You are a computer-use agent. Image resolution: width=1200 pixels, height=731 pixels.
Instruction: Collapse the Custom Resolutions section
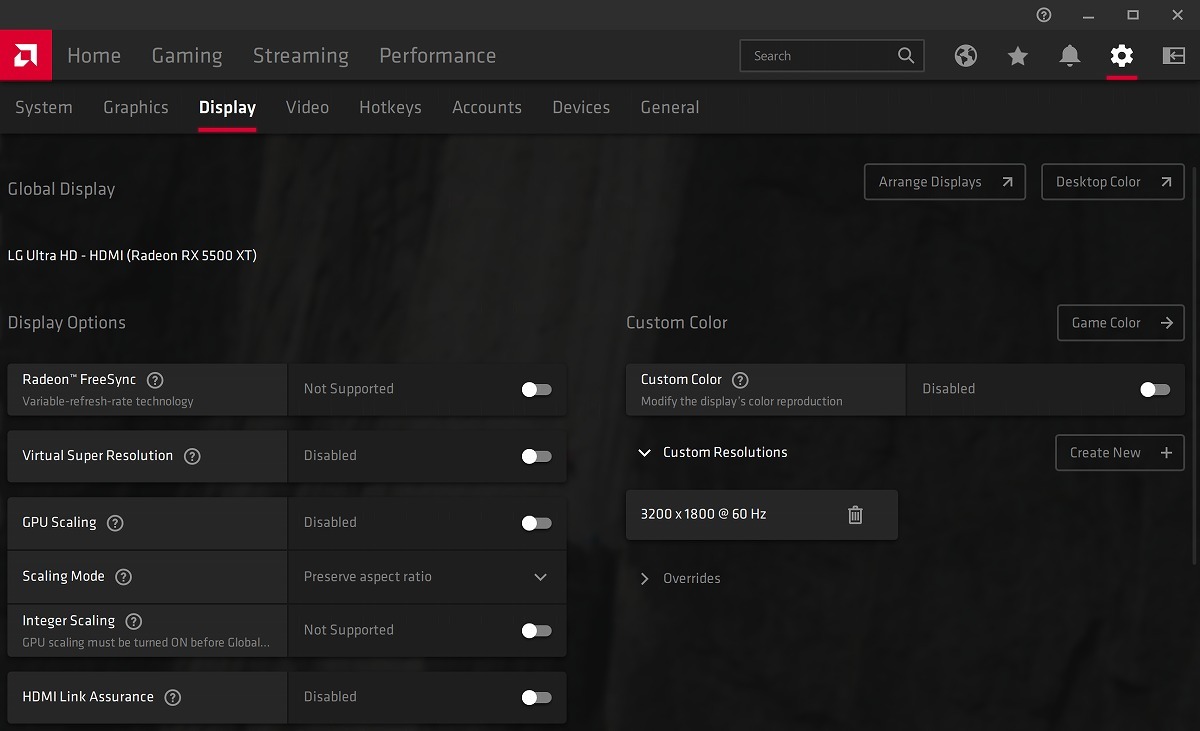(645, 453)
